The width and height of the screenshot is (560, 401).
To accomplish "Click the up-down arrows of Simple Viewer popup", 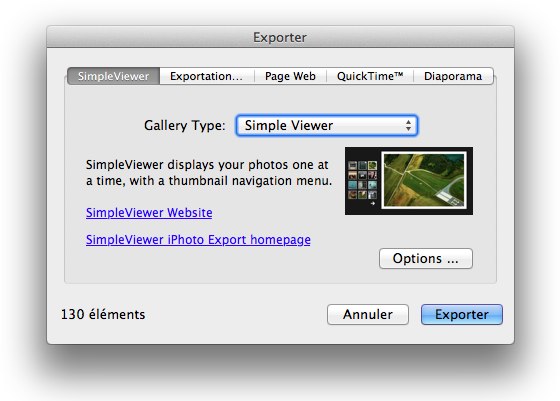I will click(408, 125).
